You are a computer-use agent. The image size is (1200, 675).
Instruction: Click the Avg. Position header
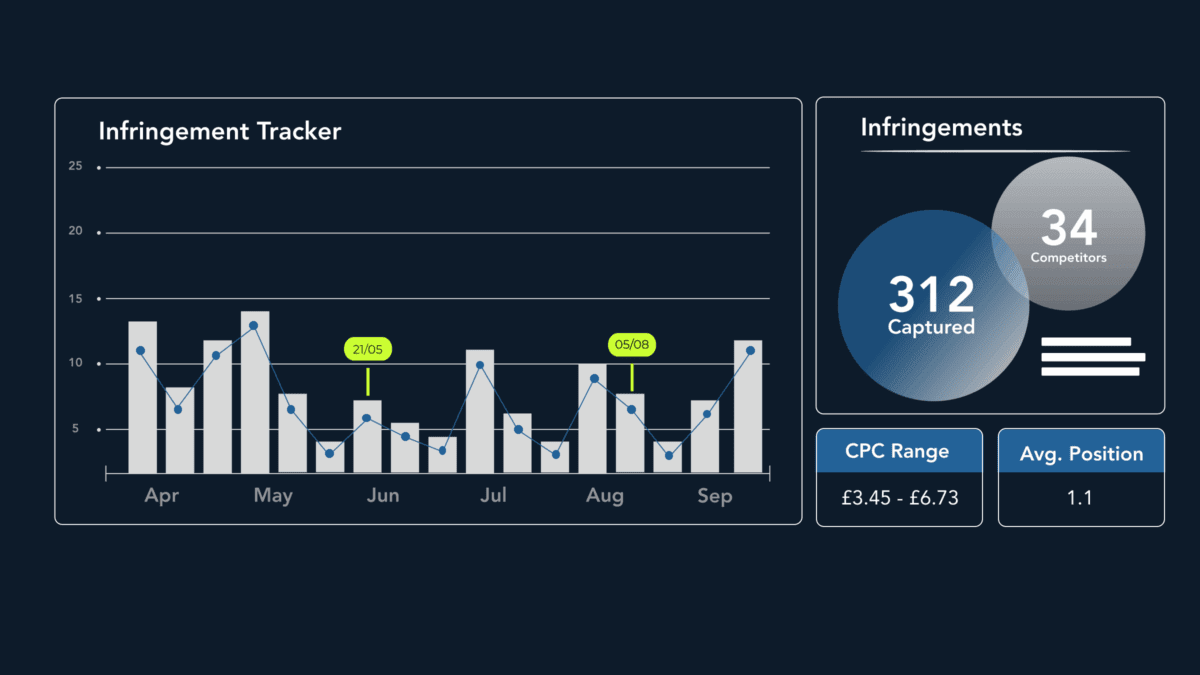[1081, 454]
